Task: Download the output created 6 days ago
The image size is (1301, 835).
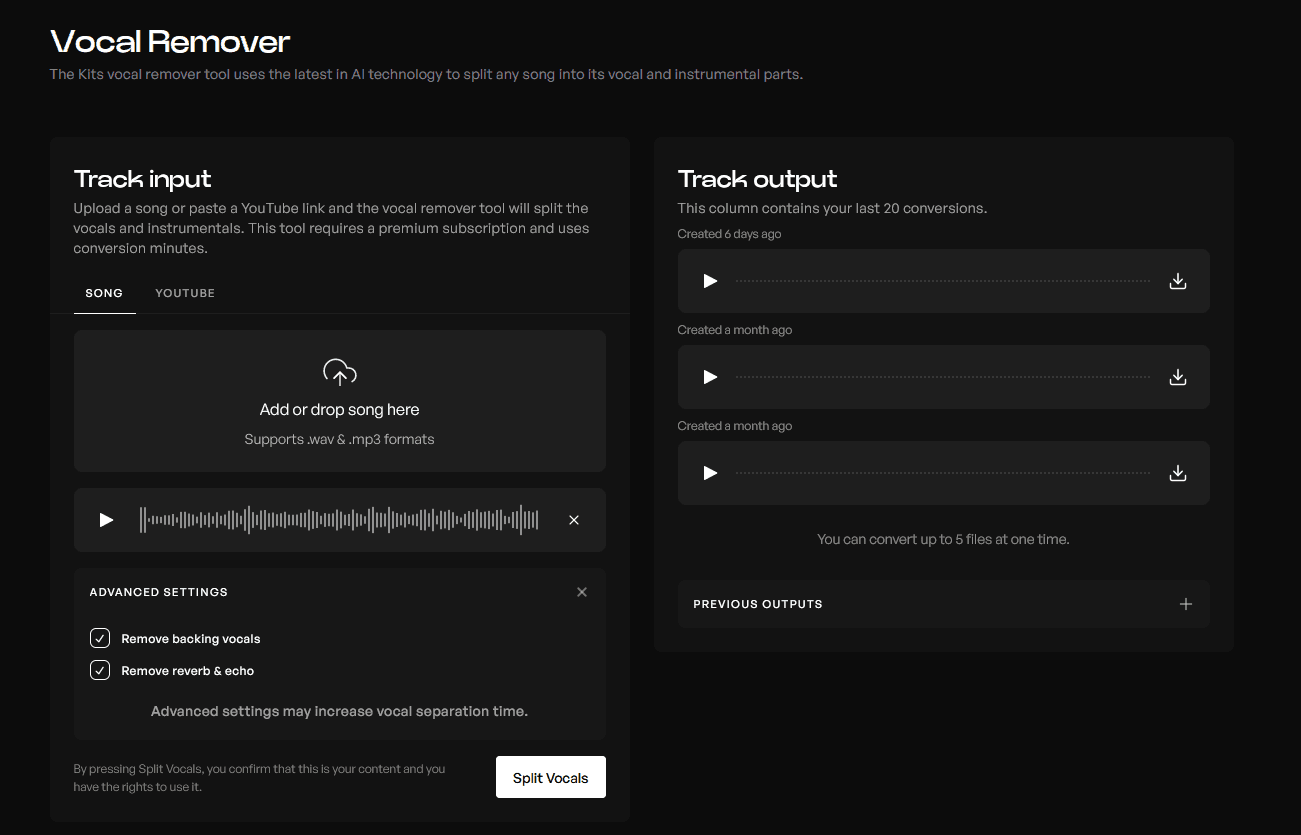Action: [x=1178, y=281]
